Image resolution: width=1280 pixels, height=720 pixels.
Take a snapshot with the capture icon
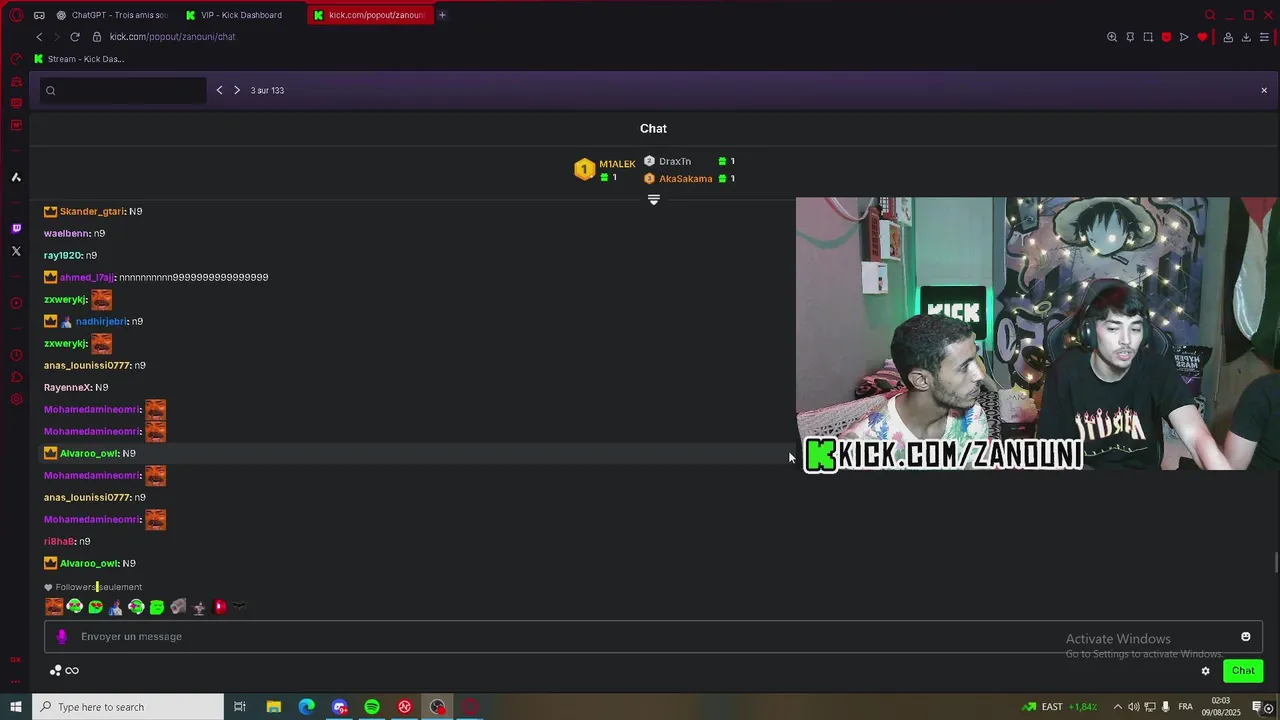tap(1148, 37)
